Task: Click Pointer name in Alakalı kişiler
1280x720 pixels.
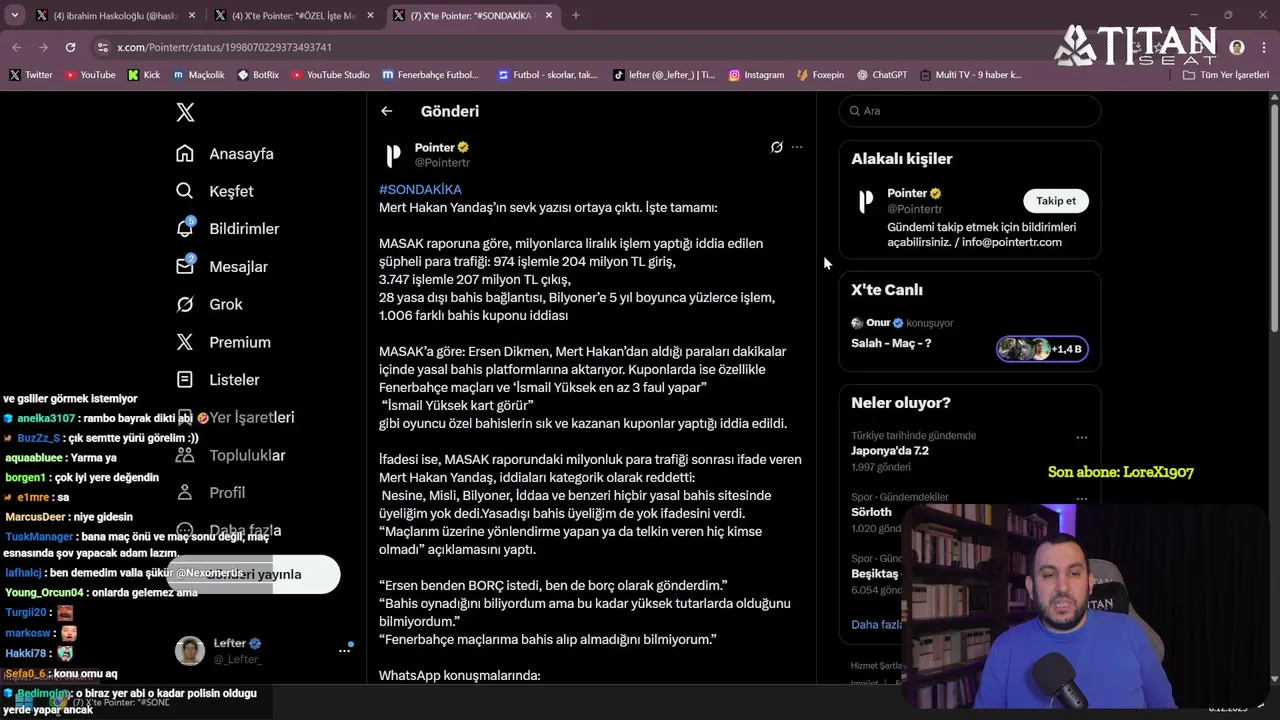Action: (x=907, y=193)
